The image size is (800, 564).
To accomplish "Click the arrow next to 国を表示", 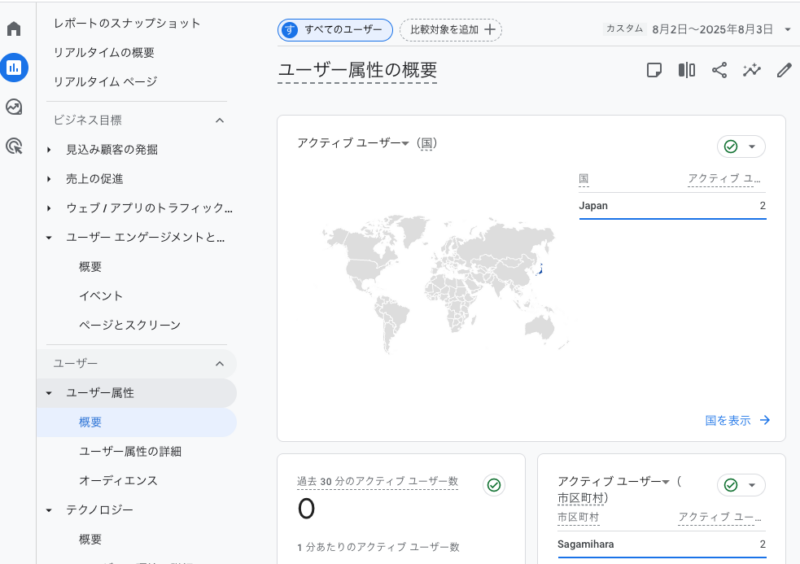I will tap(765, 420).
